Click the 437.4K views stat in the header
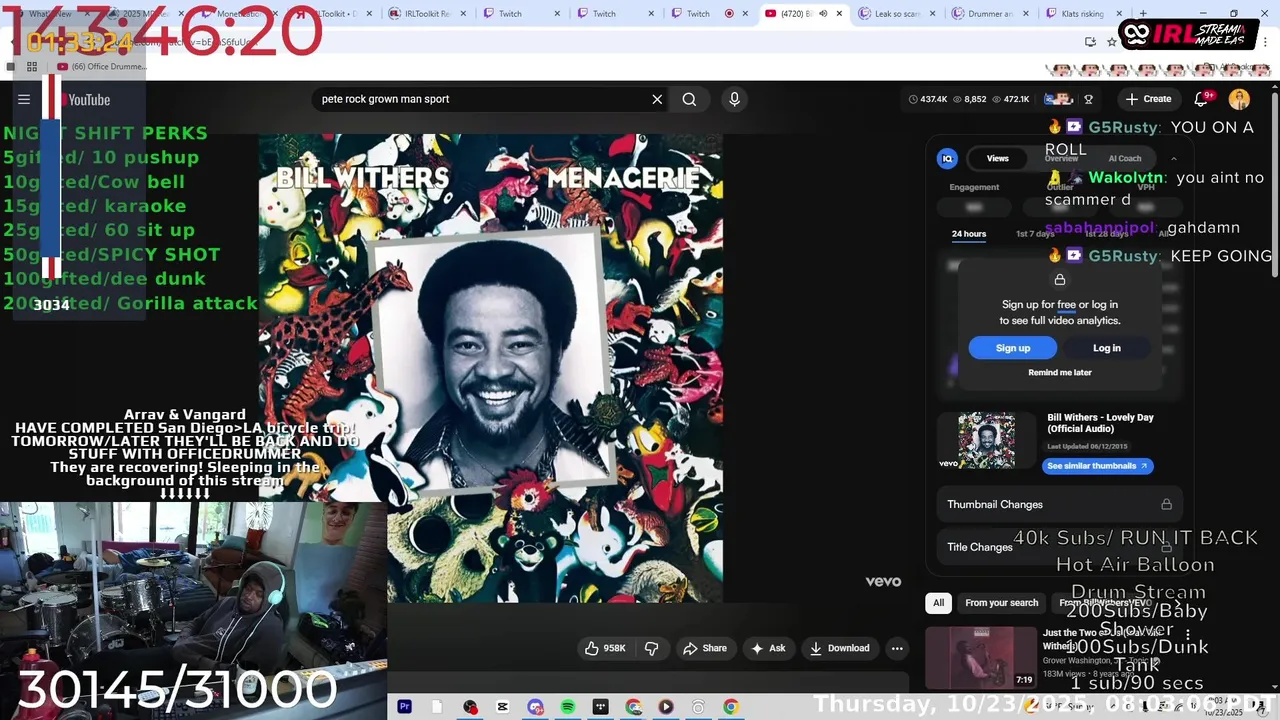Screen dimensions: 1280x720 coord(928,99)
